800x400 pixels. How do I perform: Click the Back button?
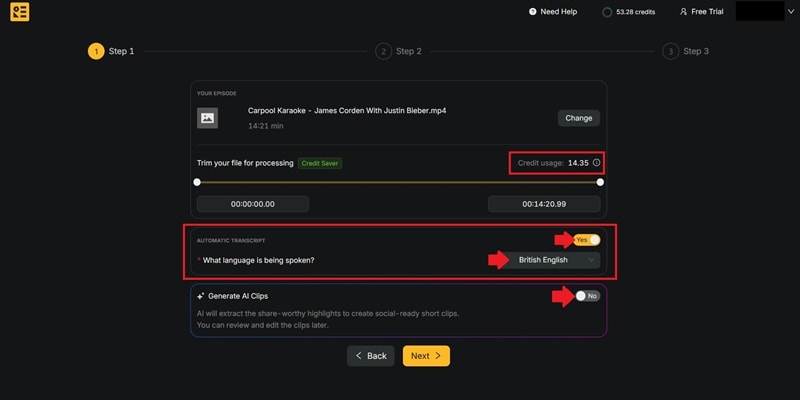371,356
